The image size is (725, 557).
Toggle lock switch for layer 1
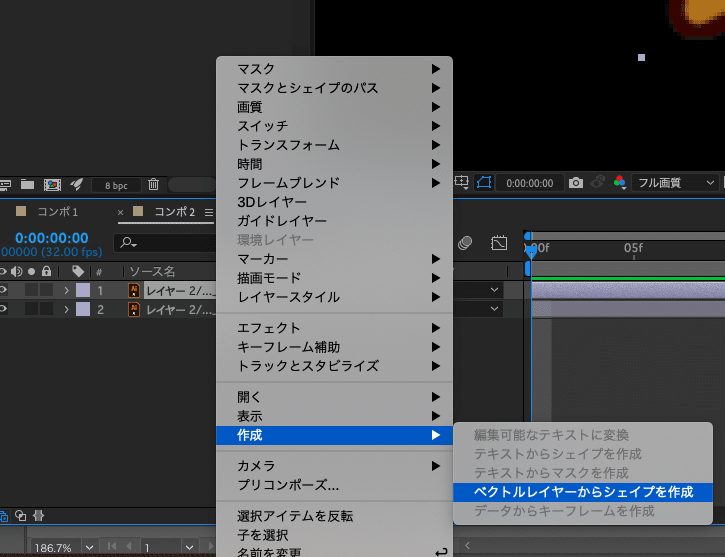46,290
